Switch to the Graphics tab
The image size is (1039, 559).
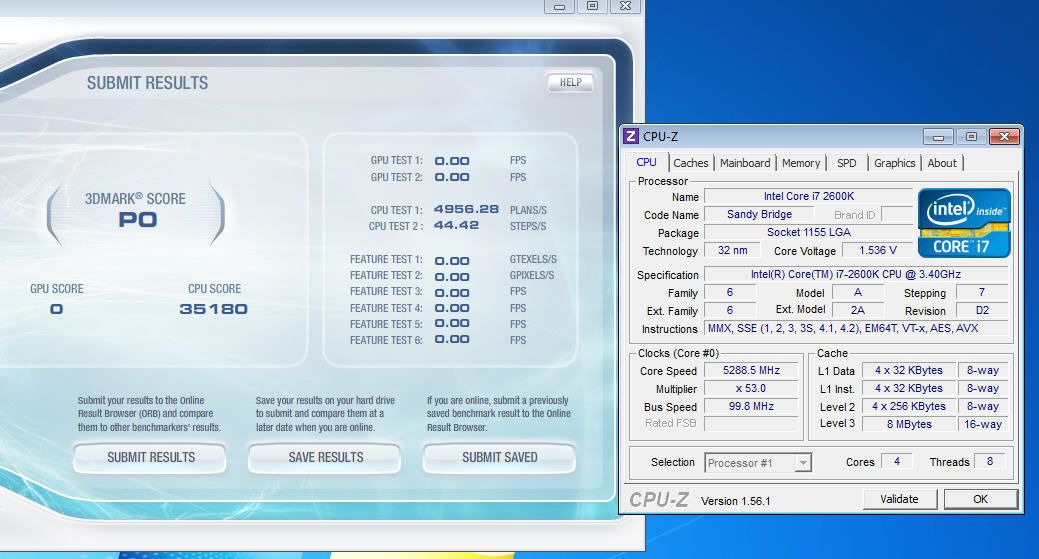[894, 163]
